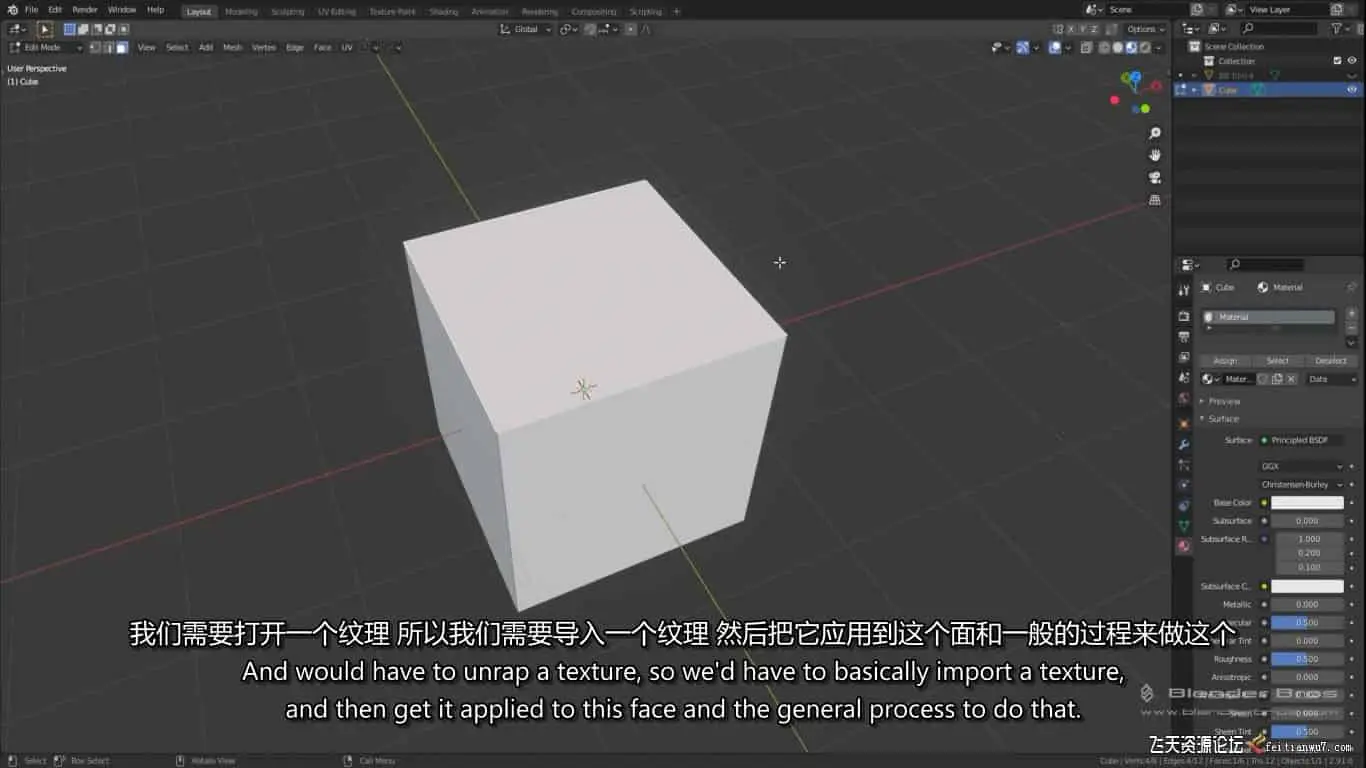Screen dimensions: 1366x768
Task: Open the Output properties tab icon
Action: 1184,337
